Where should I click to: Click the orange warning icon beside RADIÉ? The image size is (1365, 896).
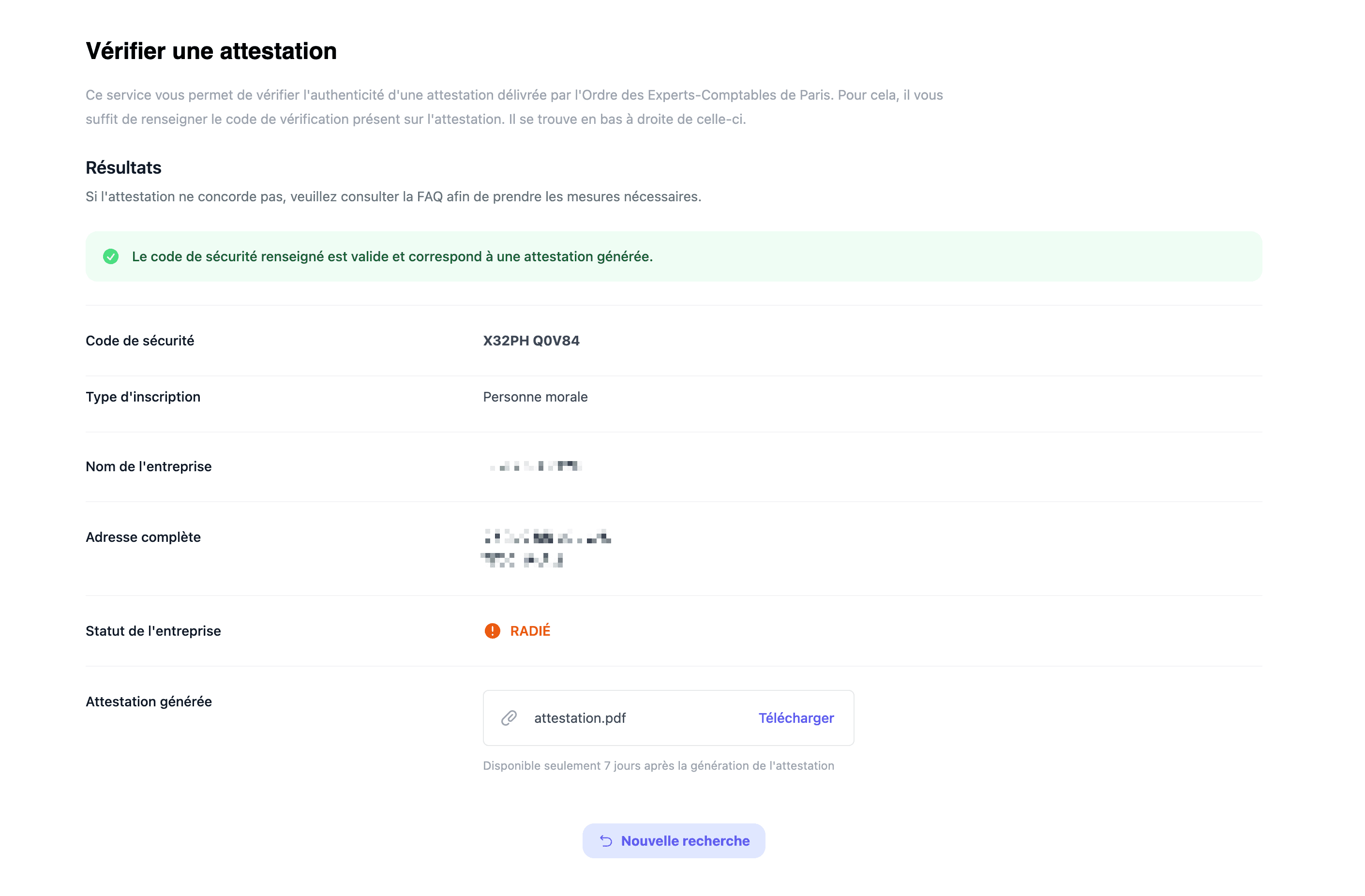click(x=492, y=631)
